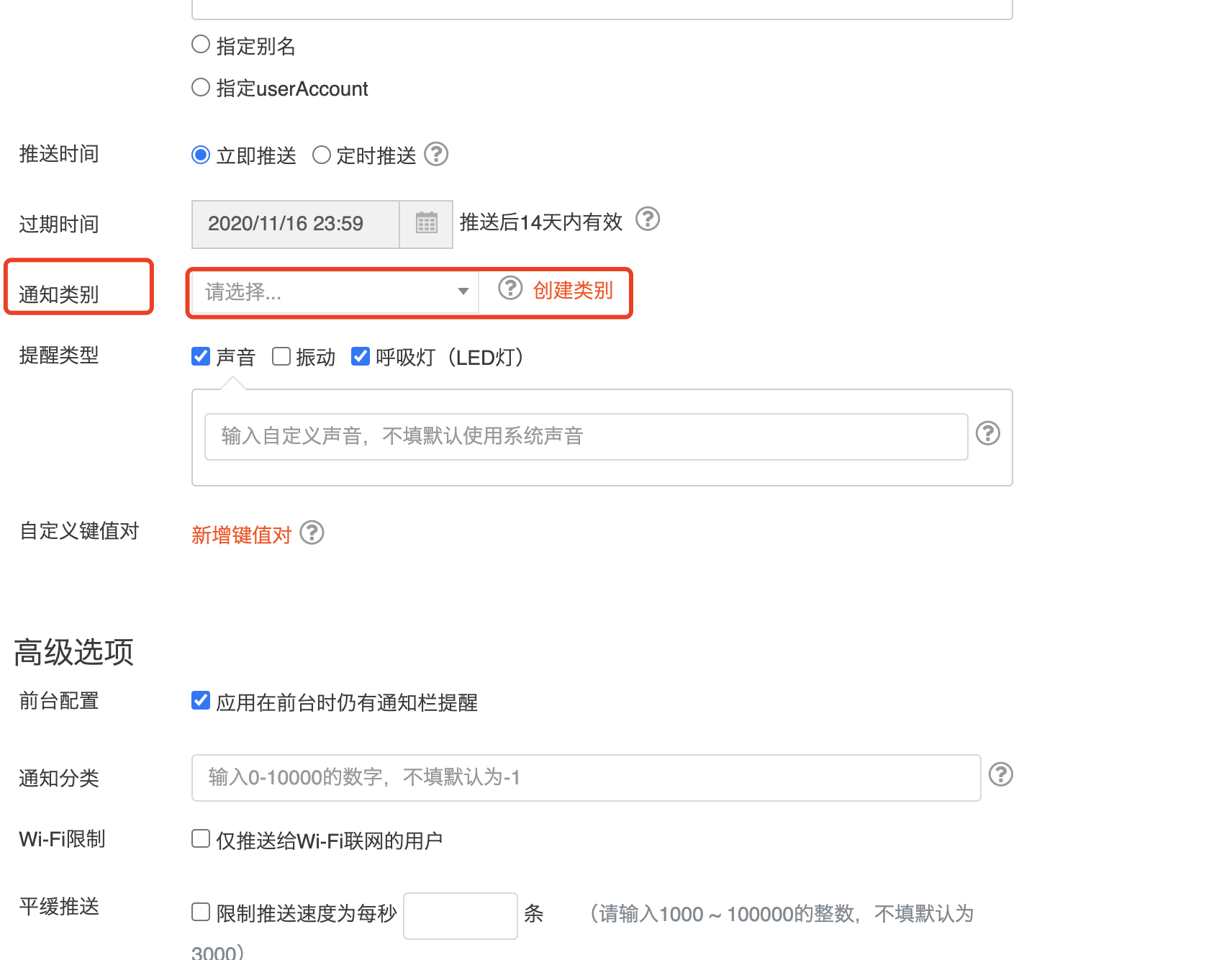Click the push speed limit number field

click(460, 914)
